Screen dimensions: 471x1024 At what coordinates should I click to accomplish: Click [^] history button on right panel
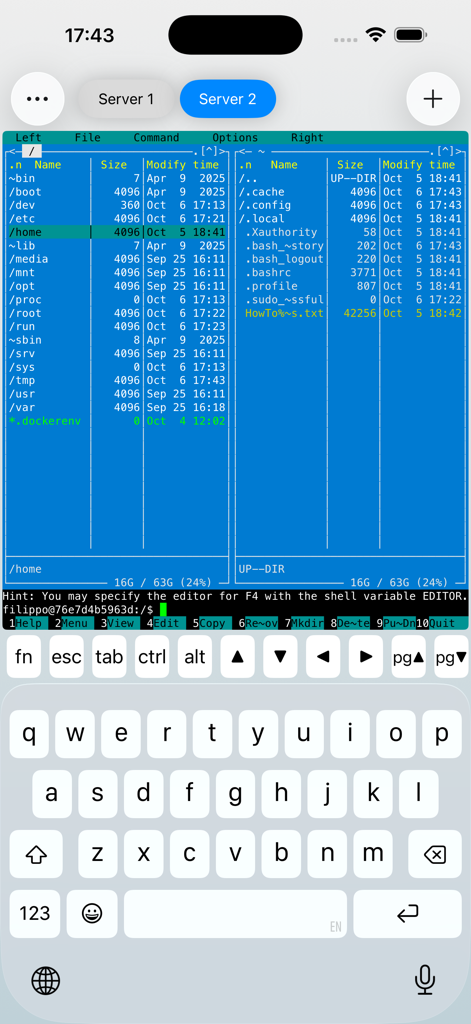448,151
